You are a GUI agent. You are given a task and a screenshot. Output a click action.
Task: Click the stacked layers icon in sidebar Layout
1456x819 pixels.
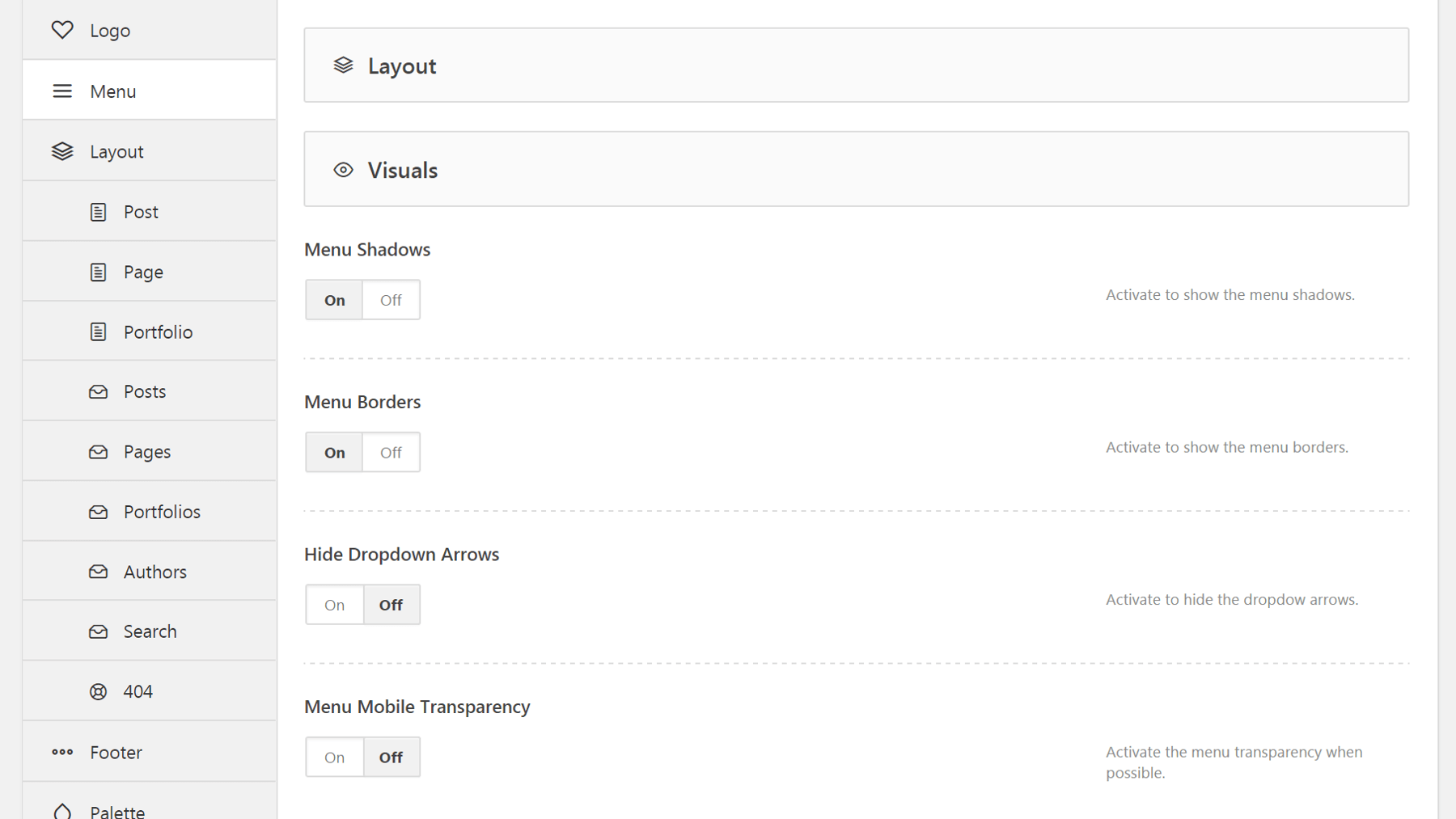[62, 151]
